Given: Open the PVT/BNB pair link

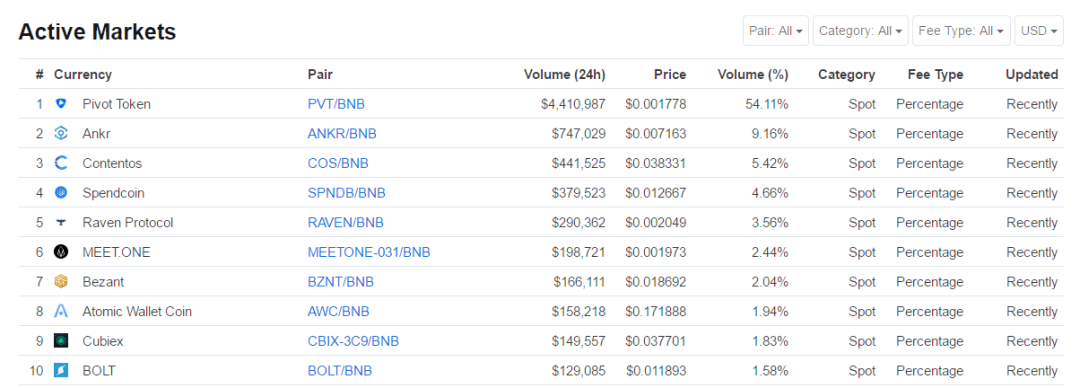Looking at the screenshot, I should [336, 104].
